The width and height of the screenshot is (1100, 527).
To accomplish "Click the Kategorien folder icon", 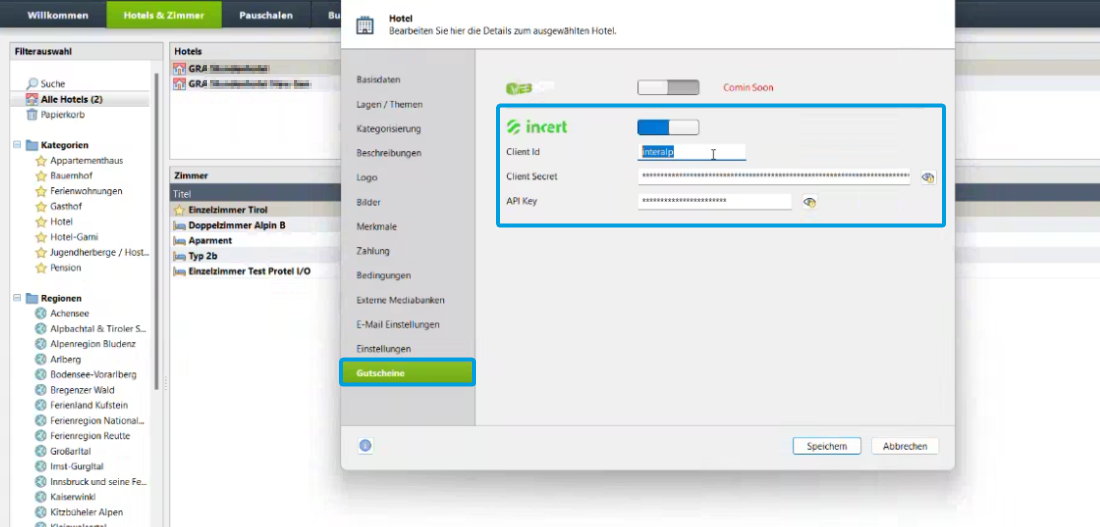I will pyautogui.click(x=32, y=145).
